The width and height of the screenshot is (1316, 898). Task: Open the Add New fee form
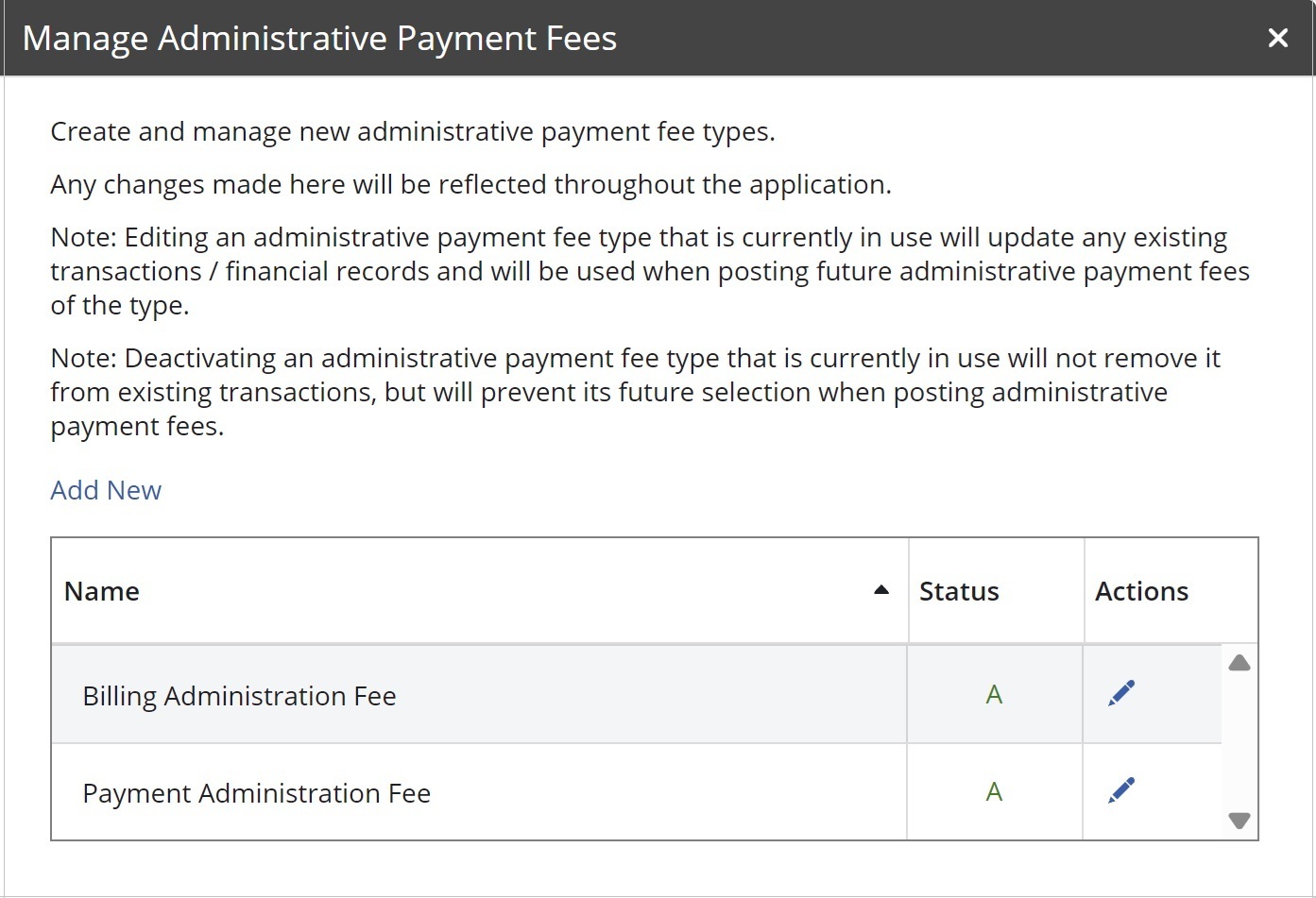pos(106,489)
